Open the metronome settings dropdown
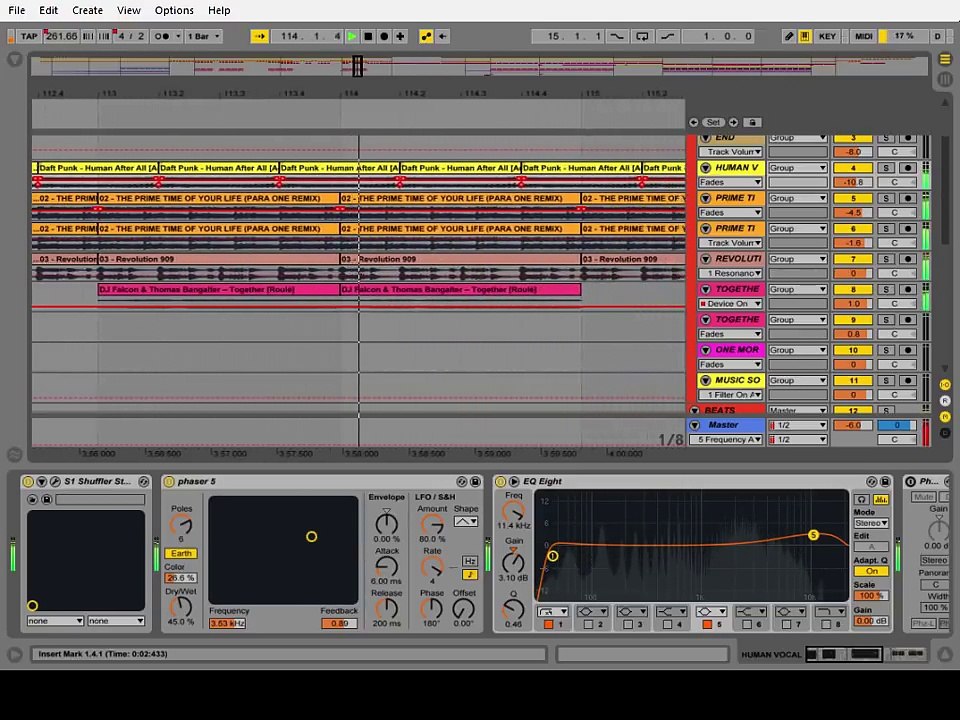 (178, 36)
